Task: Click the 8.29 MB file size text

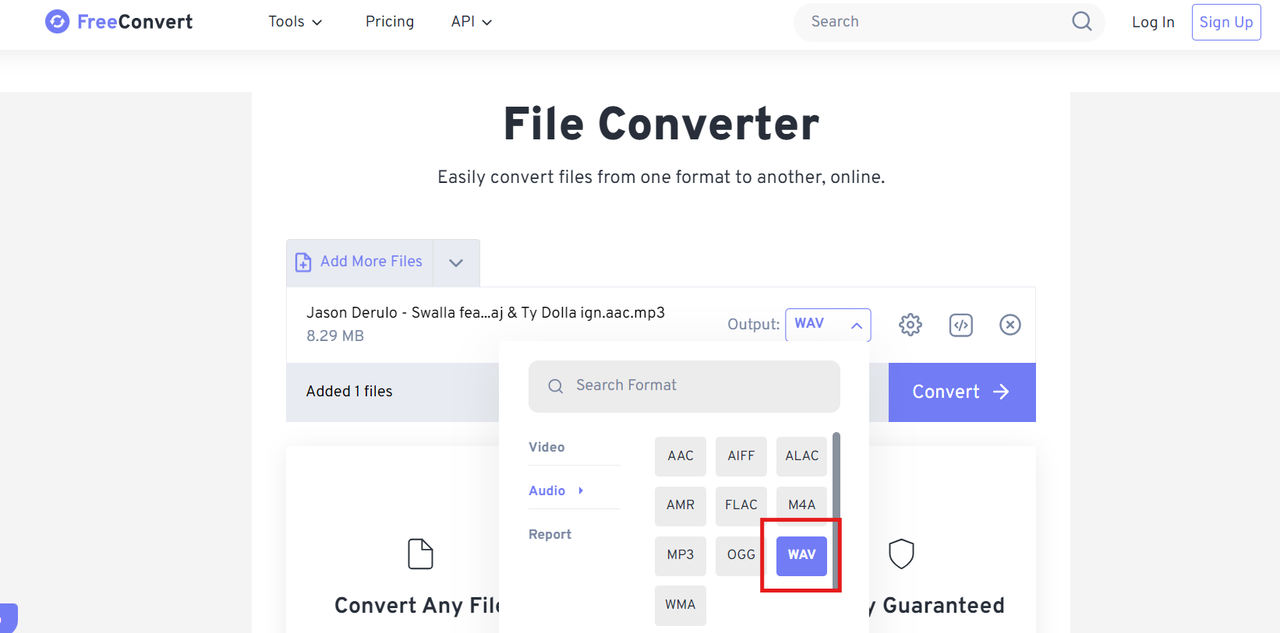Action: [335, 337]
